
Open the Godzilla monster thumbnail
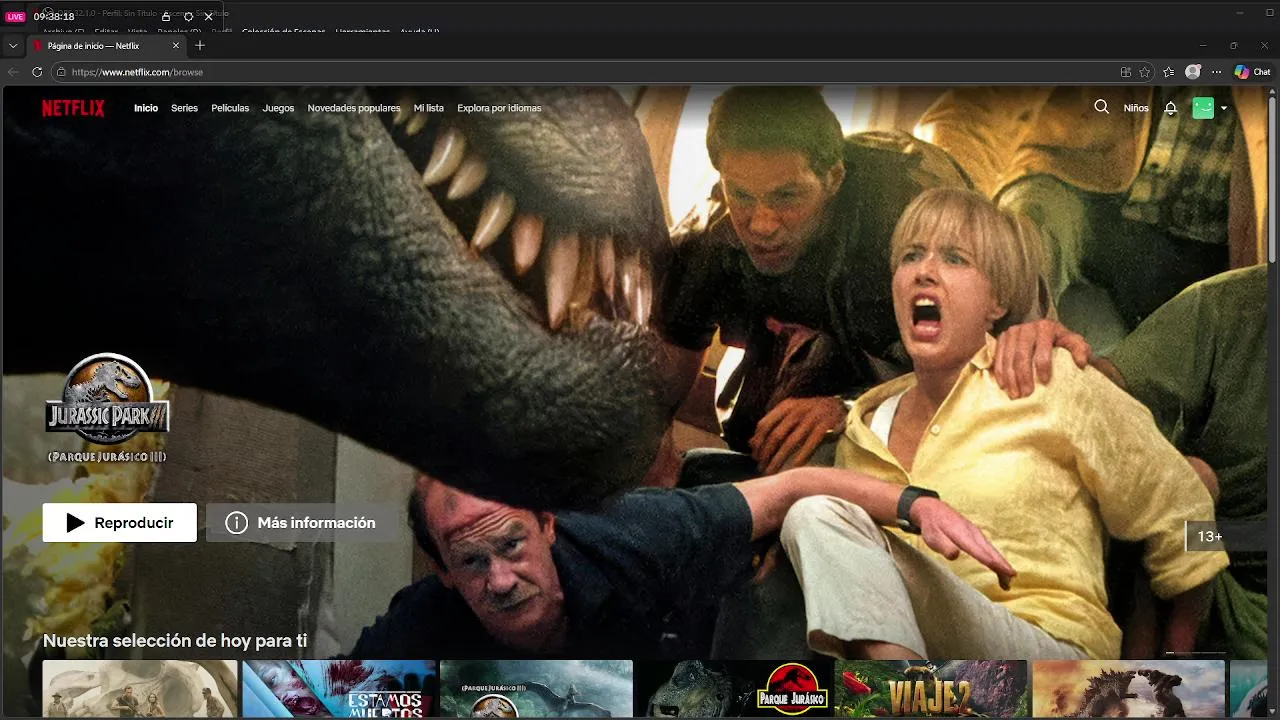[x=1128, y=689]
